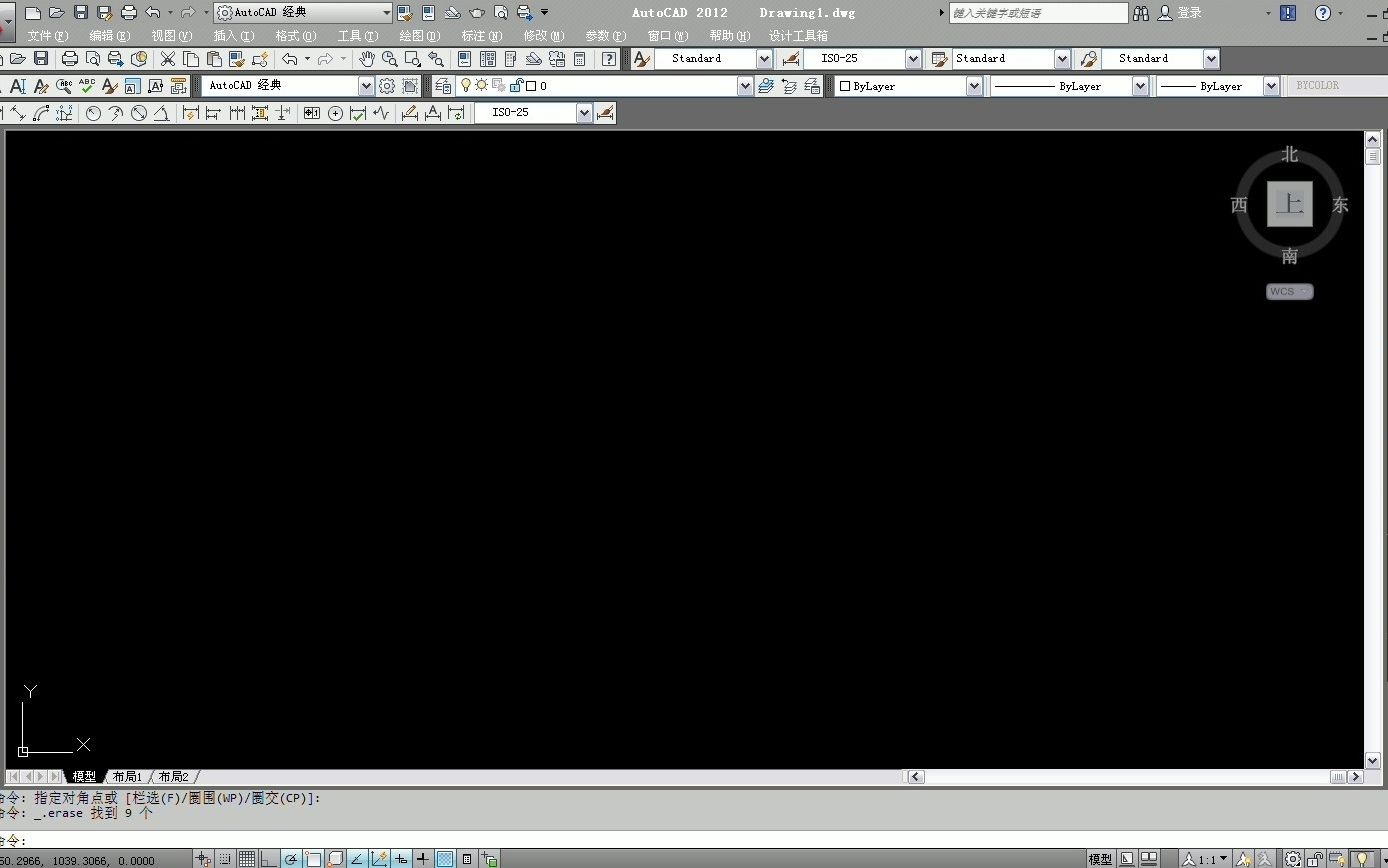Toggle Lineweight display in the status bar
This screenshot has height=868, width=1388.
[x=422, y=858]
